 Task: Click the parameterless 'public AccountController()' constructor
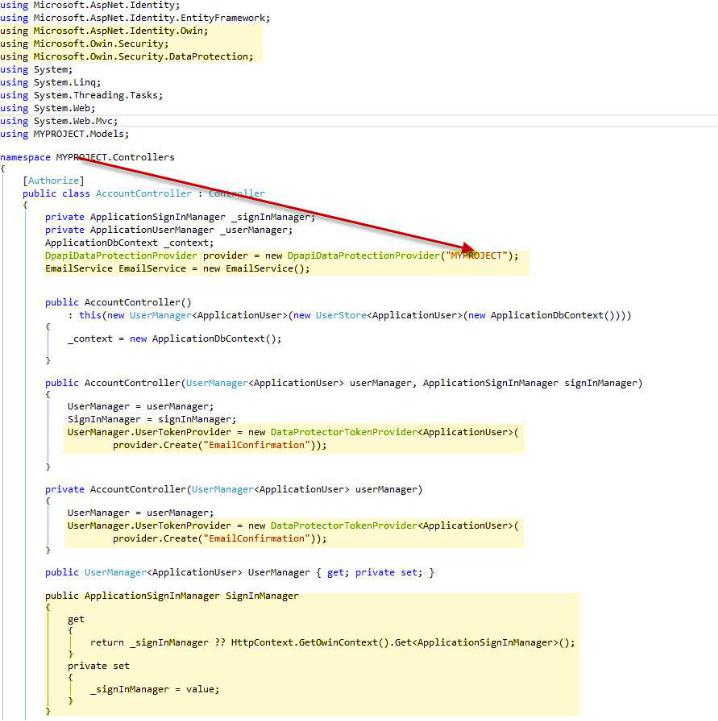click(x=118, y=303)
